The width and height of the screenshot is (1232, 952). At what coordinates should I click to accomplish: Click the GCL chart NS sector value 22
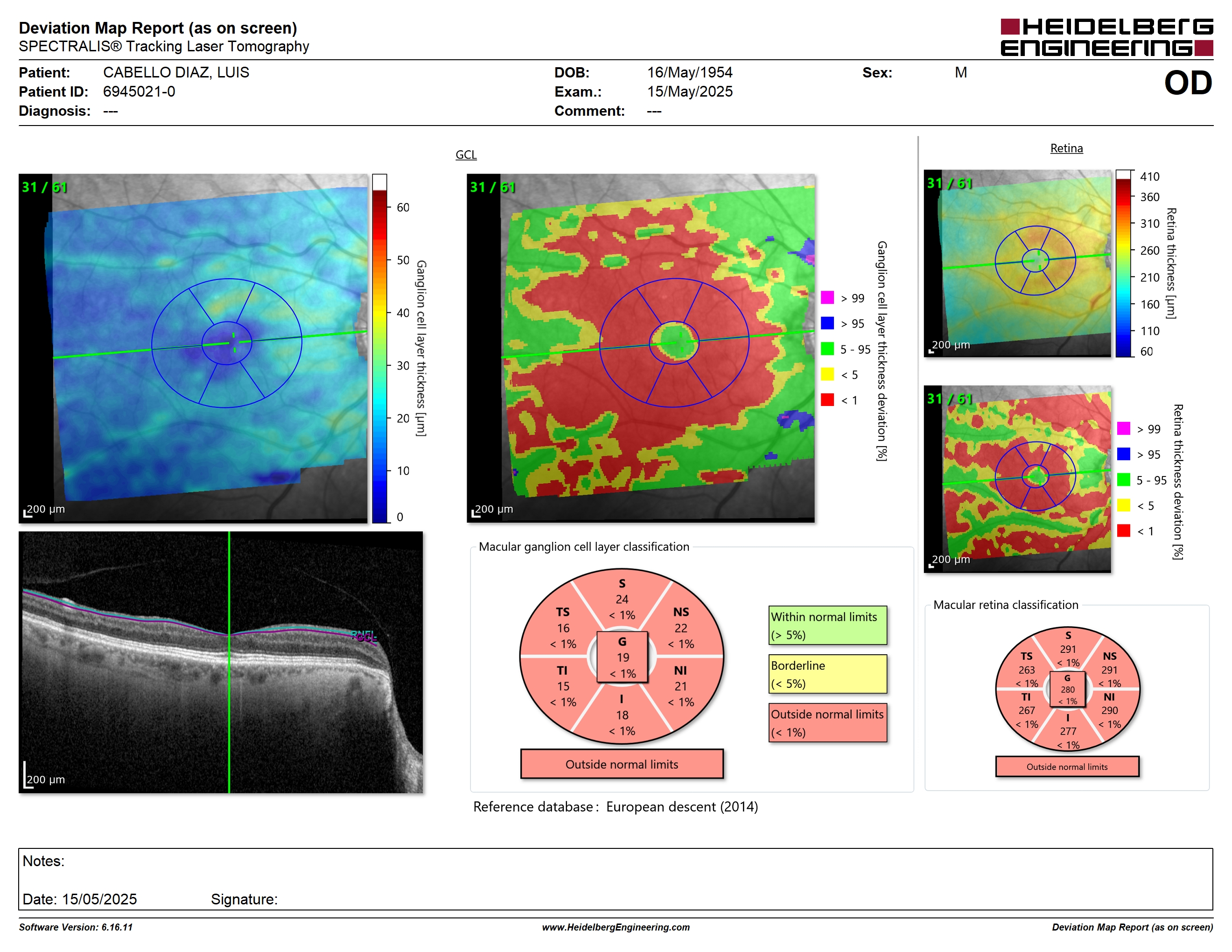681,628
